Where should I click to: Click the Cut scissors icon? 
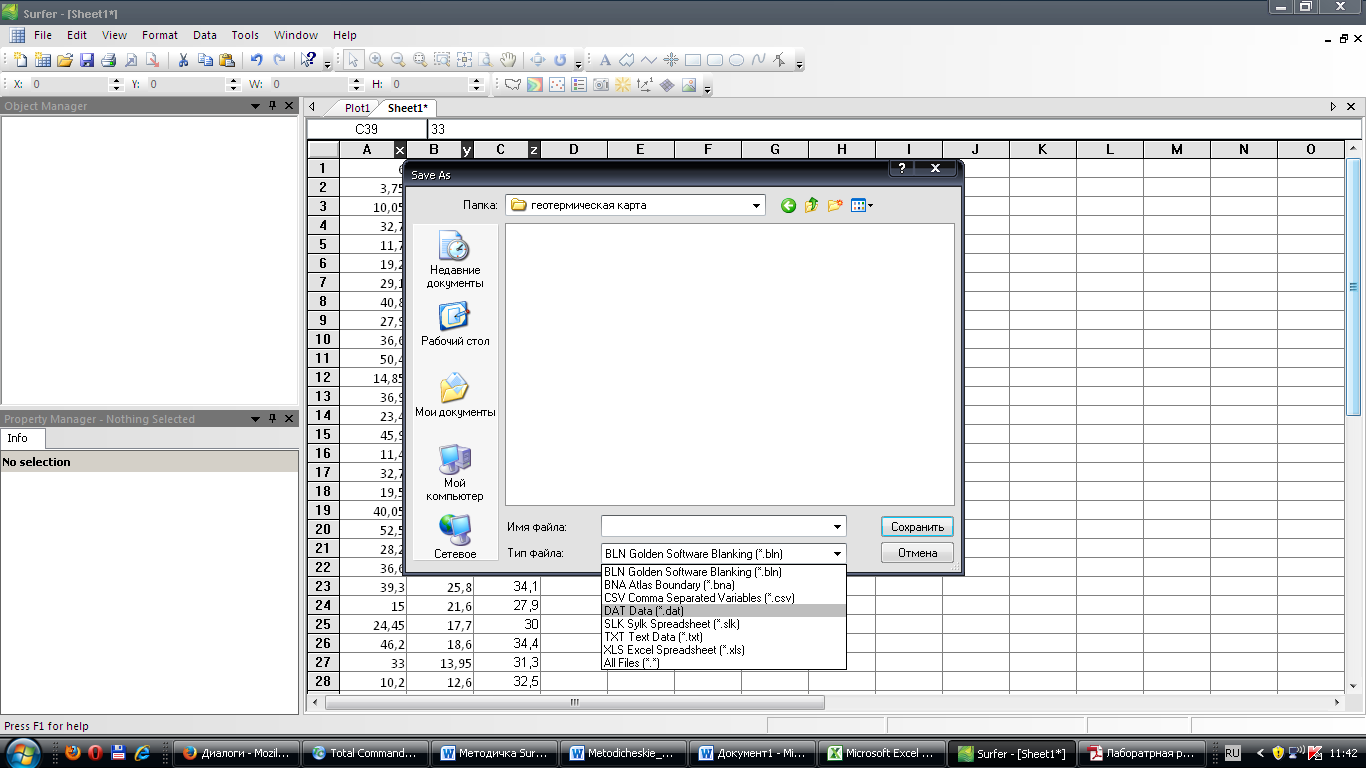184,60
